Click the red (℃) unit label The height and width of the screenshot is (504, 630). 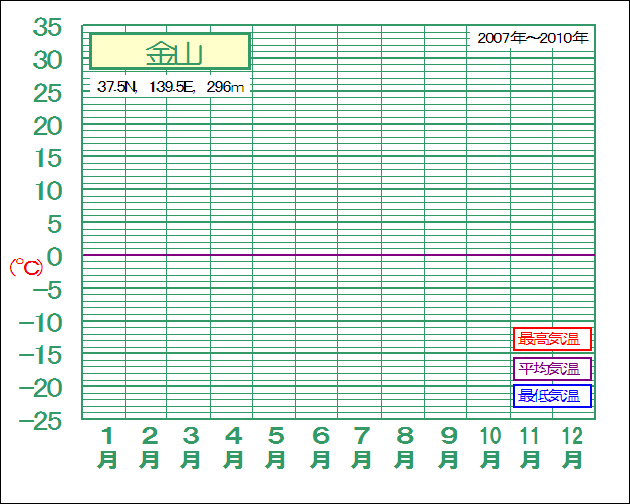[27, 267]
